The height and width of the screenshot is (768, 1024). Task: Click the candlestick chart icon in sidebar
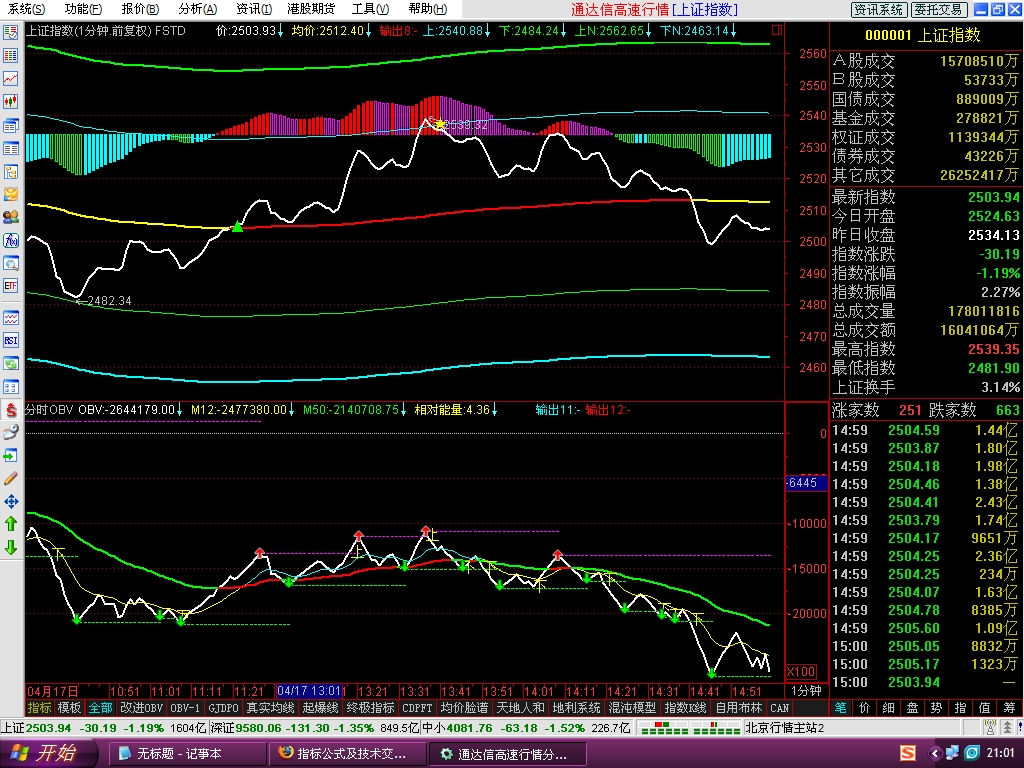pyautogui.click(x=11, y=101)
